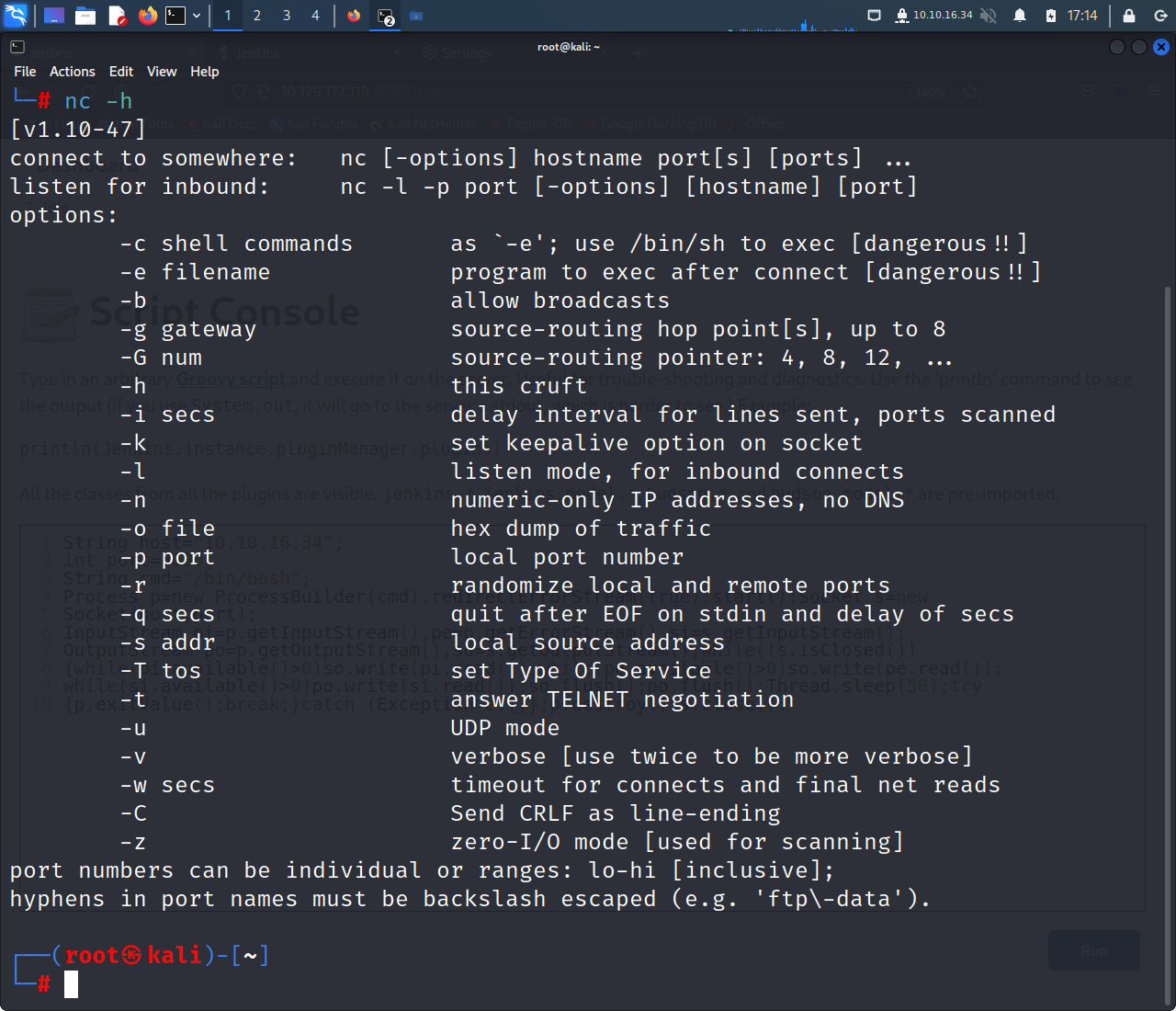1176x1011 pixels.
Task: Click the VPN IP address 10.10.16.34
Action: (943, 15)
